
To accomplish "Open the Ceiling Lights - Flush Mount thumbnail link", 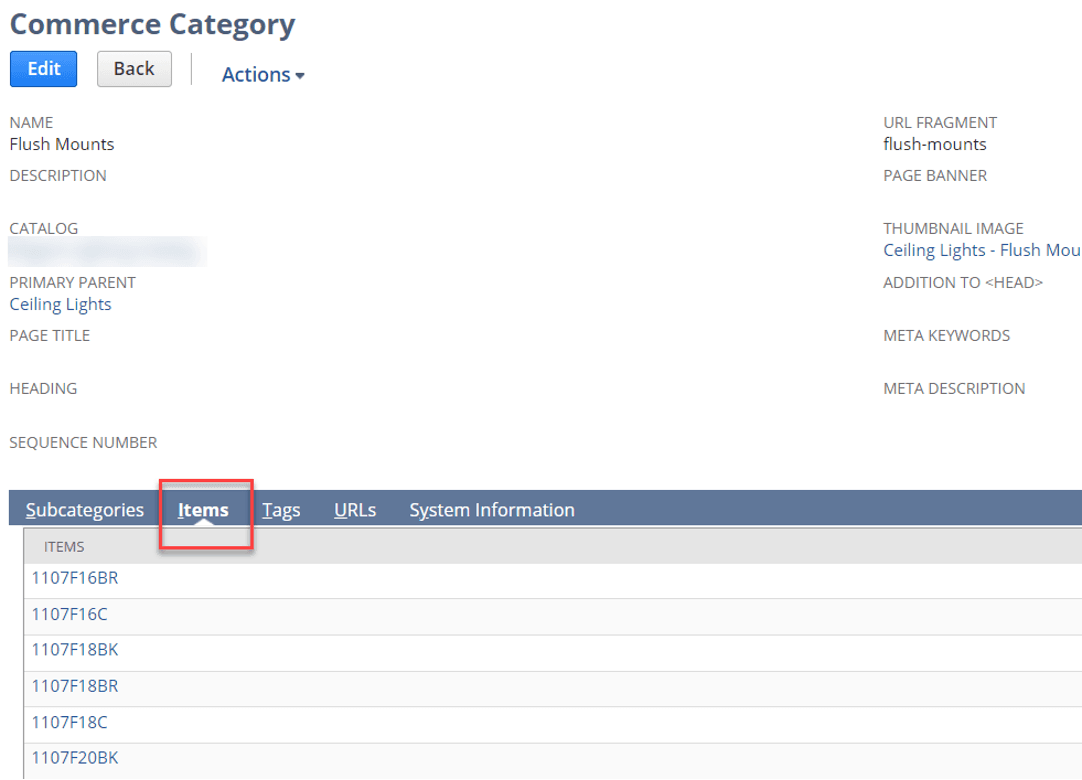I will [x=982, y=250].
